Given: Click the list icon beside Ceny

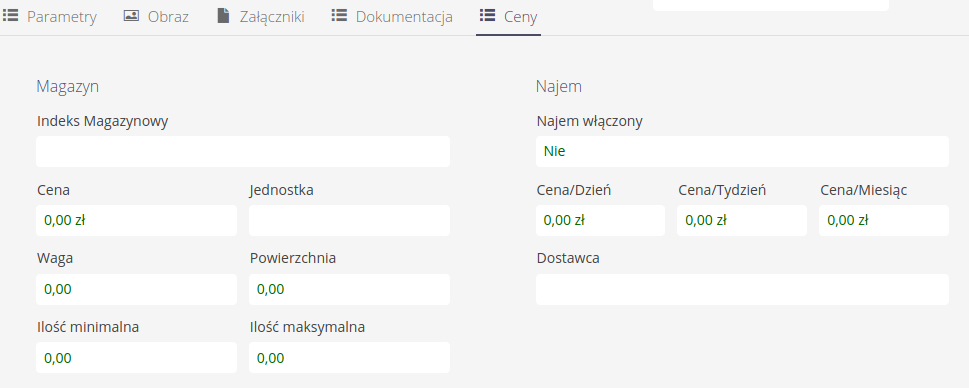Looking at the screenshot, I should tap(487, 15).
